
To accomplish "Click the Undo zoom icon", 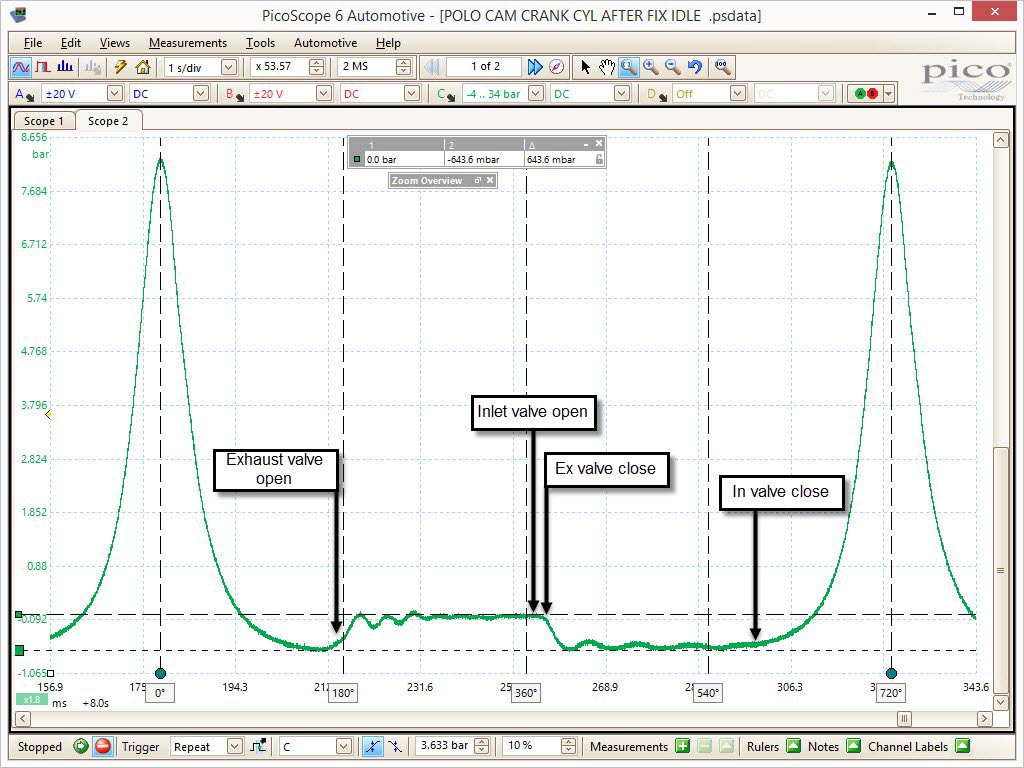I will 695,67.
